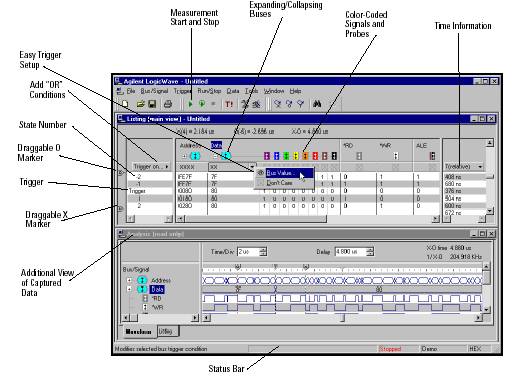Click the red T! trigger icon
Viewport: 522px width, 376px height.
(229, 104)
